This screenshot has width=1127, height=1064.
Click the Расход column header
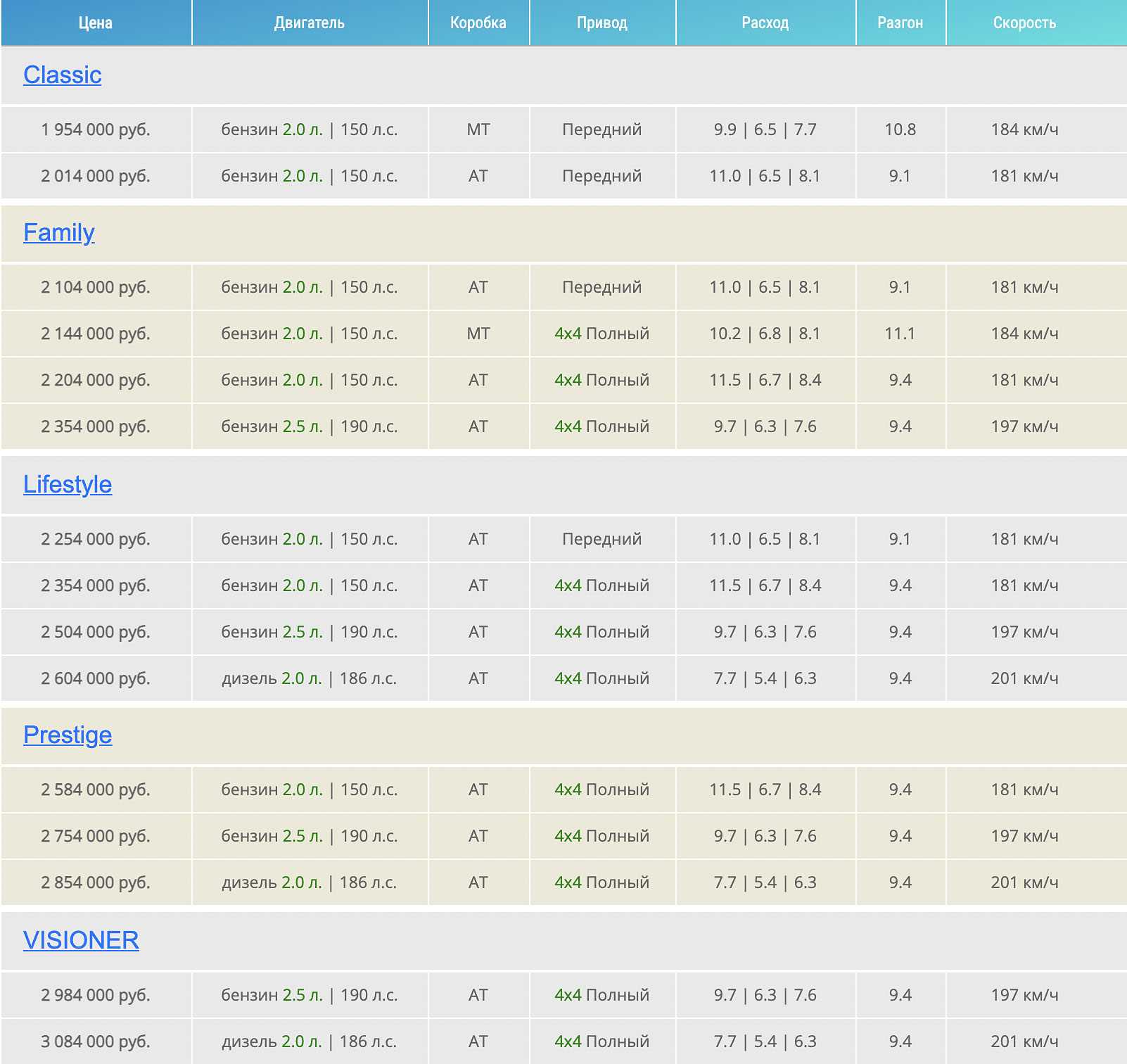(x=765, y=23)
